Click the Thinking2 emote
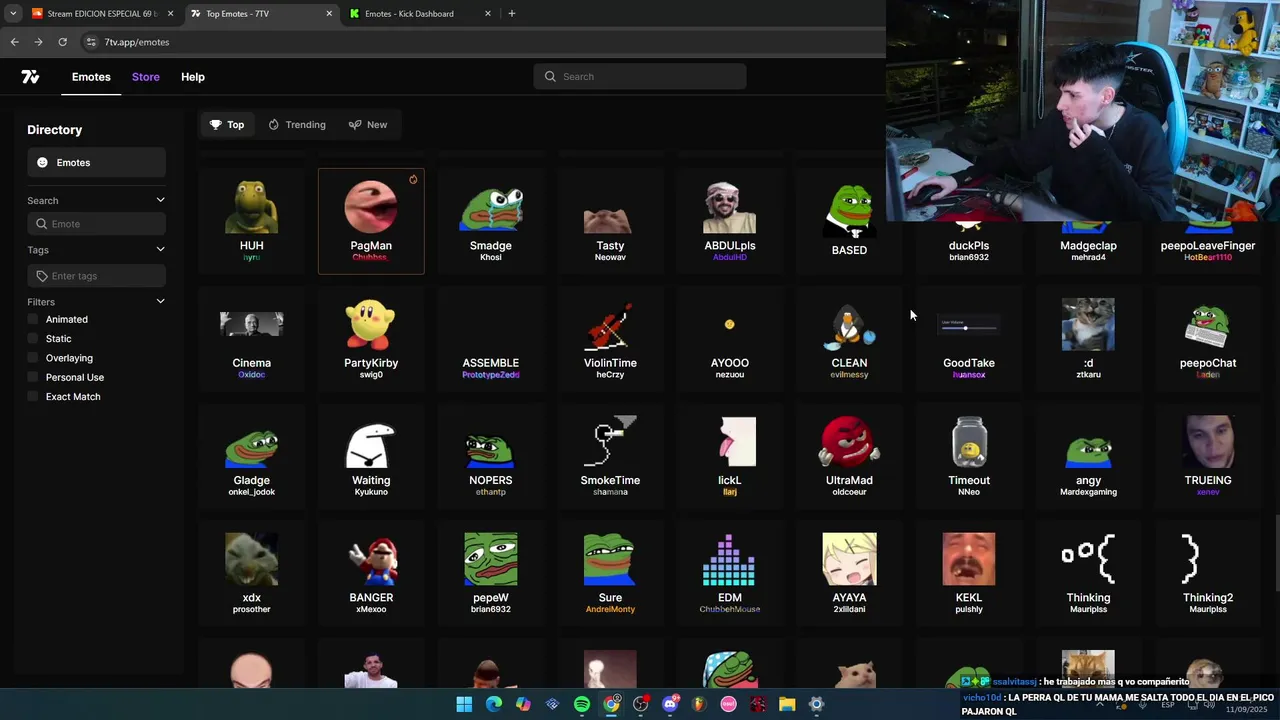 pyautogui.click(x=1208, y=573)
